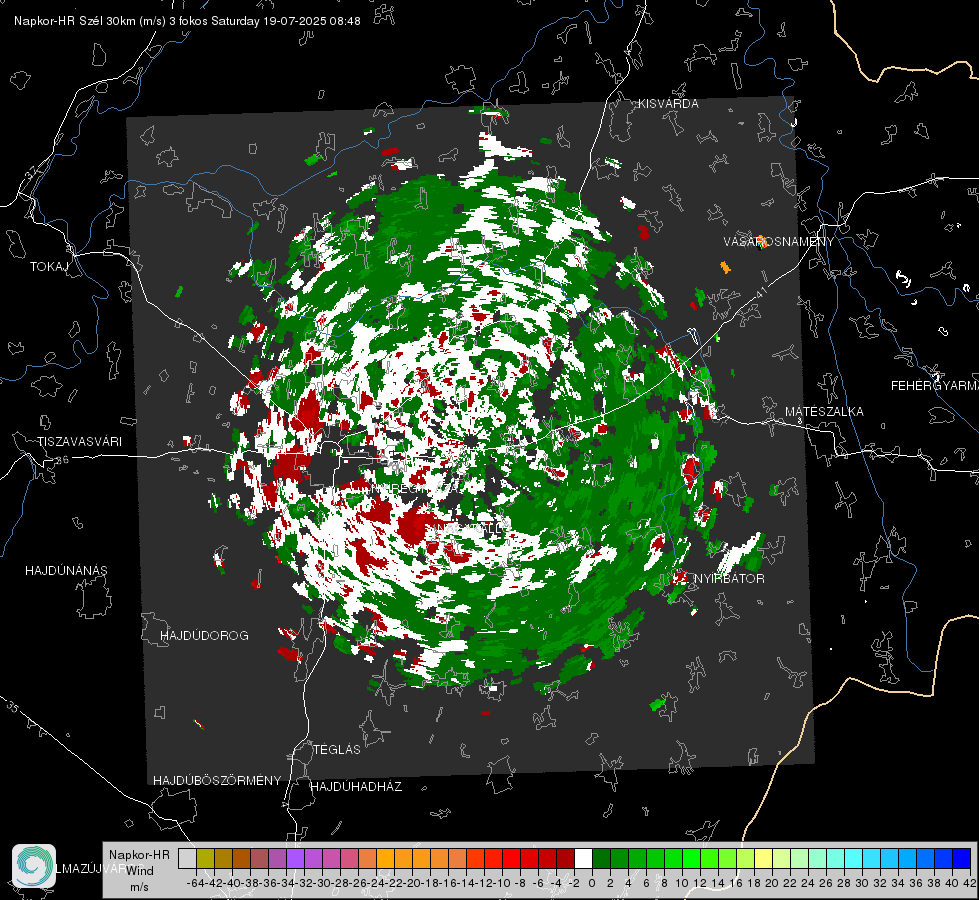Click the Napkor-HR Wind m/s legend caption
The width and height of the screenshot is (979, 900).
(139, 871)
